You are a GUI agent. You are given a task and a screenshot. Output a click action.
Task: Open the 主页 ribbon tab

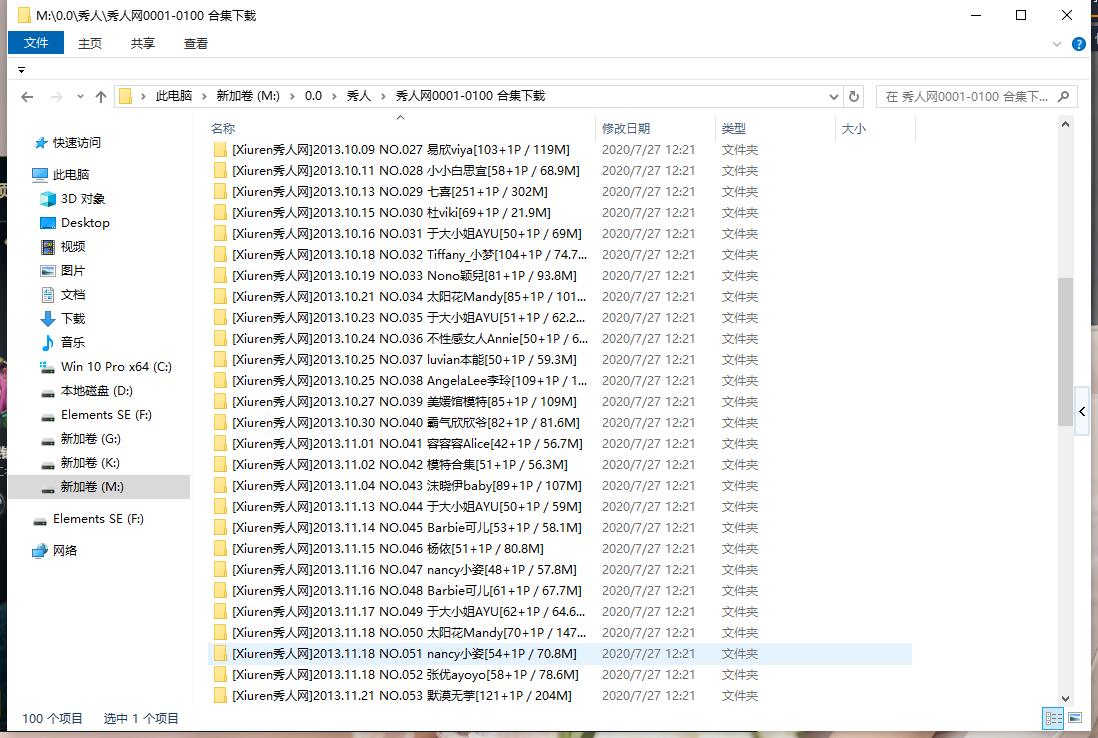pos(90,43)
